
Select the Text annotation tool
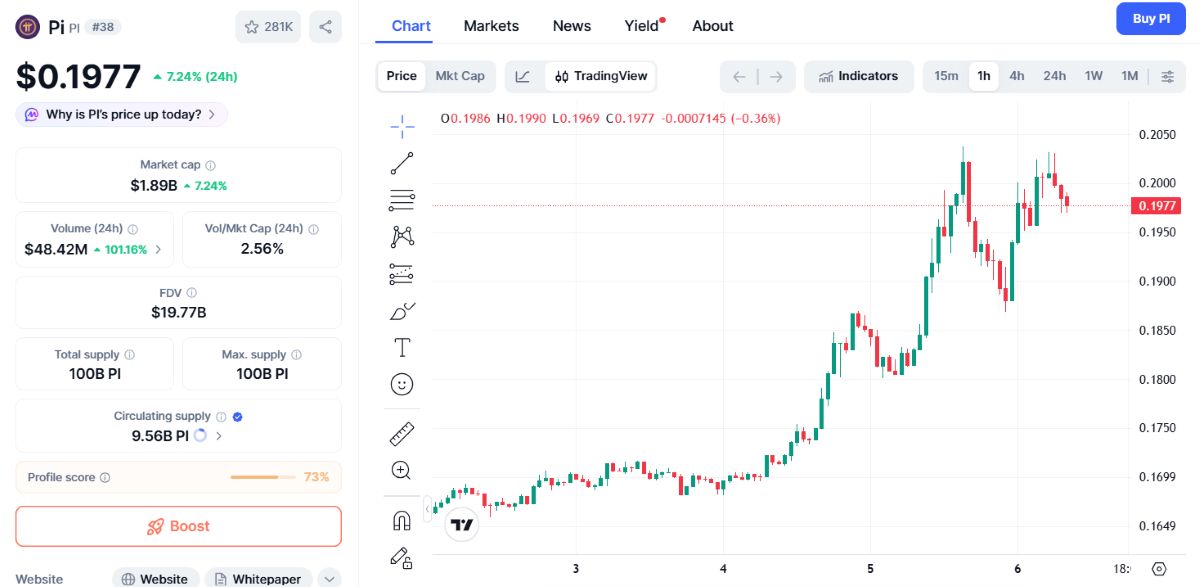coord(402,348)
